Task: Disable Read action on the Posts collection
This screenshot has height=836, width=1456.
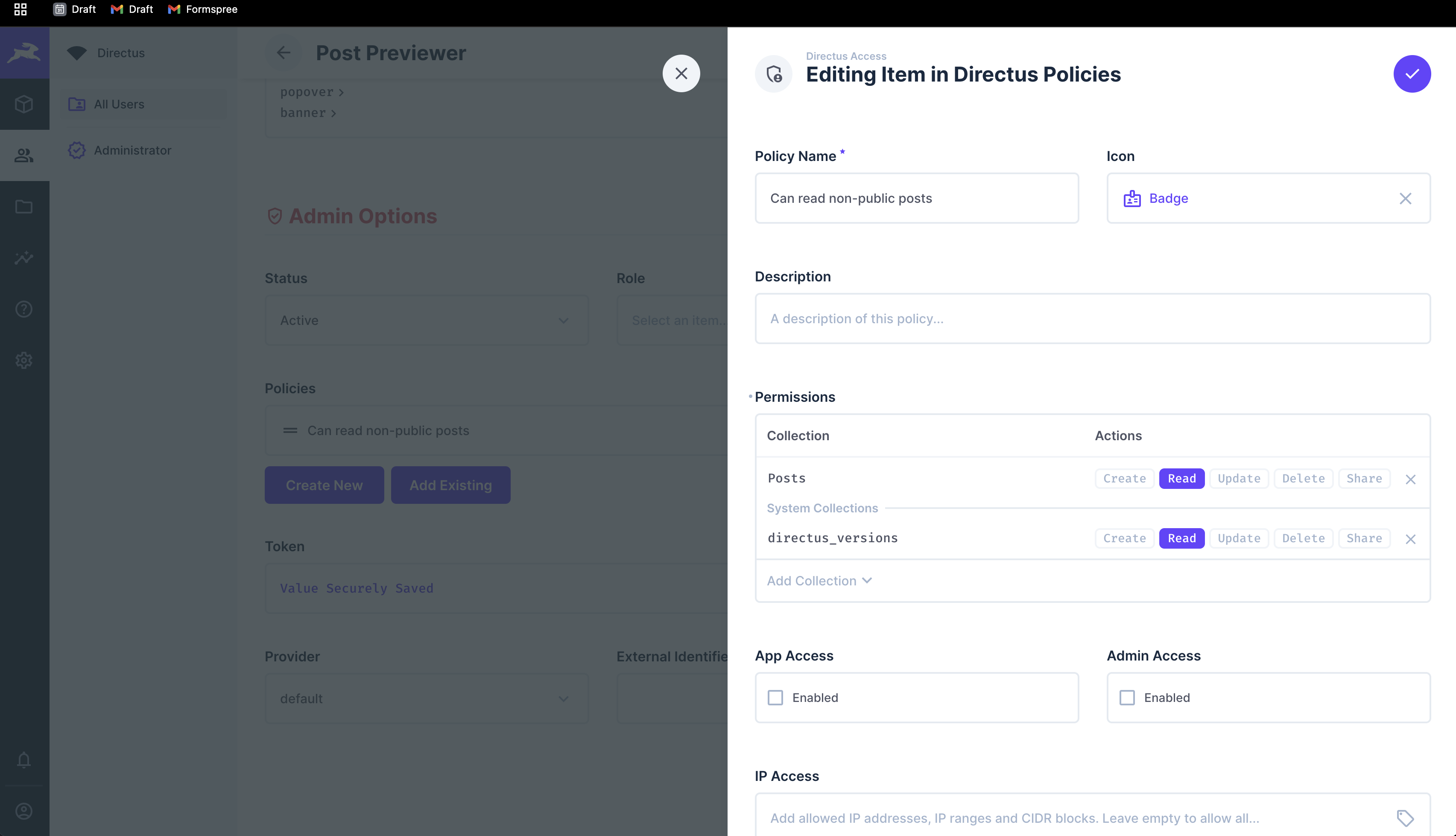Action: (1181, 478)
